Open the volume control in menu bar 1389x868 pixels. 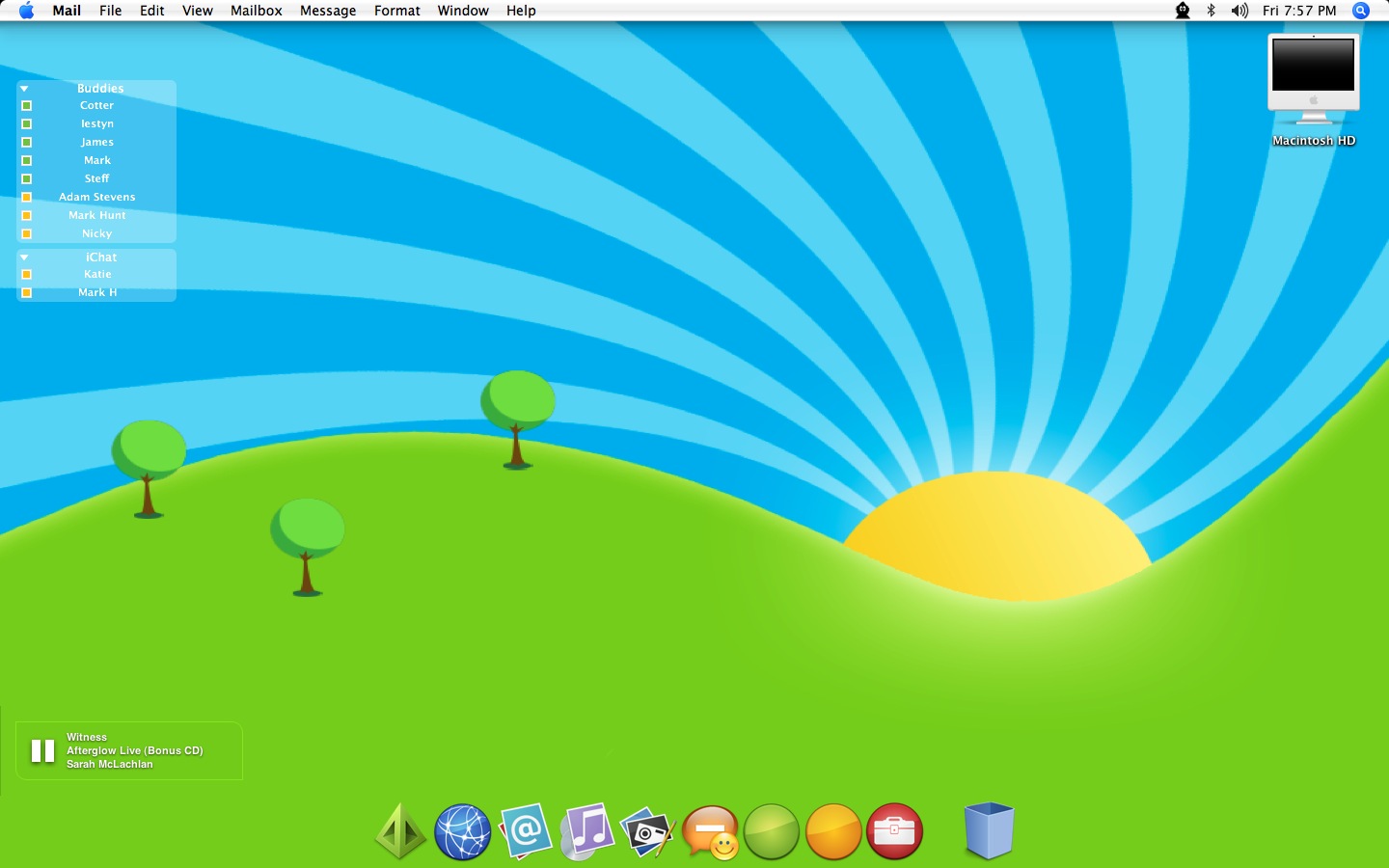[x=1239, y=11]
